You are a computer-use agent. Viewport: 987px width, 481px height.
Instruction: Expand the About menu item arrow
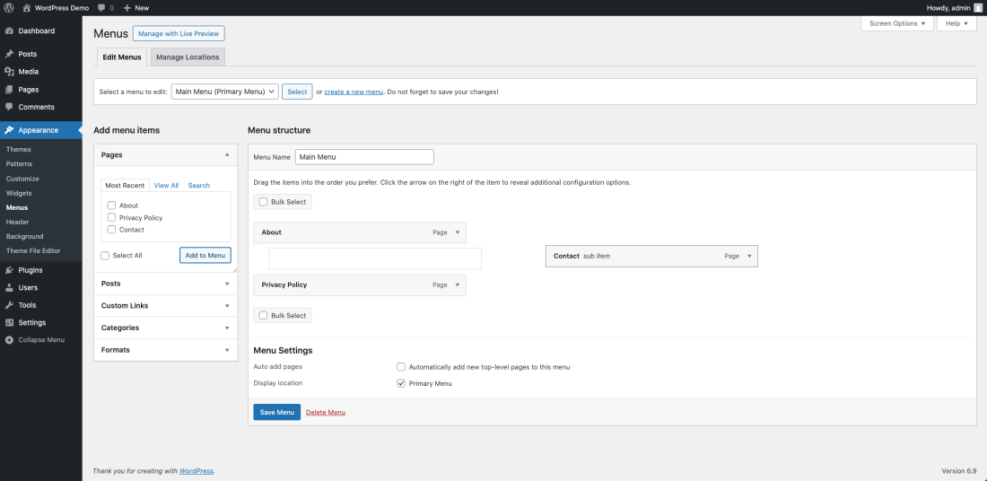pyautogui.click(x=458, y=232)
